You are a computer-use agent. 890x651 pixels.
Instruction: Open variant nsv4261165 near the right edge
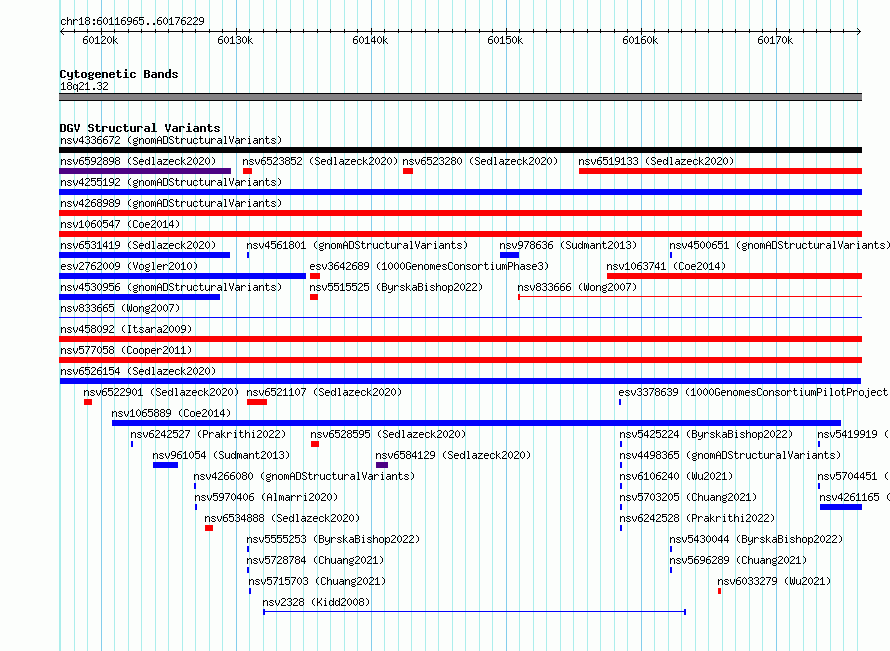tap(854, 497)
